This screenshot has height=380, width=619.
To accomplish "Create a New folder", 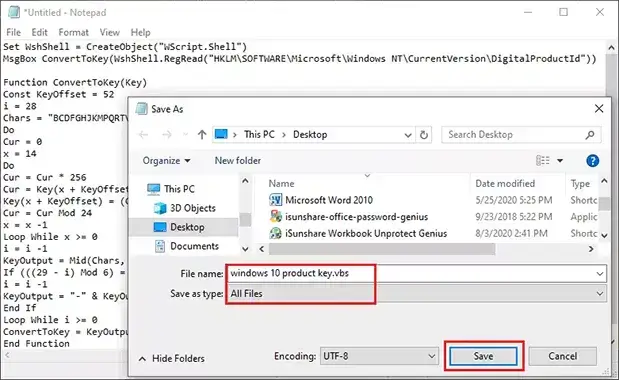I will [238, 161].
